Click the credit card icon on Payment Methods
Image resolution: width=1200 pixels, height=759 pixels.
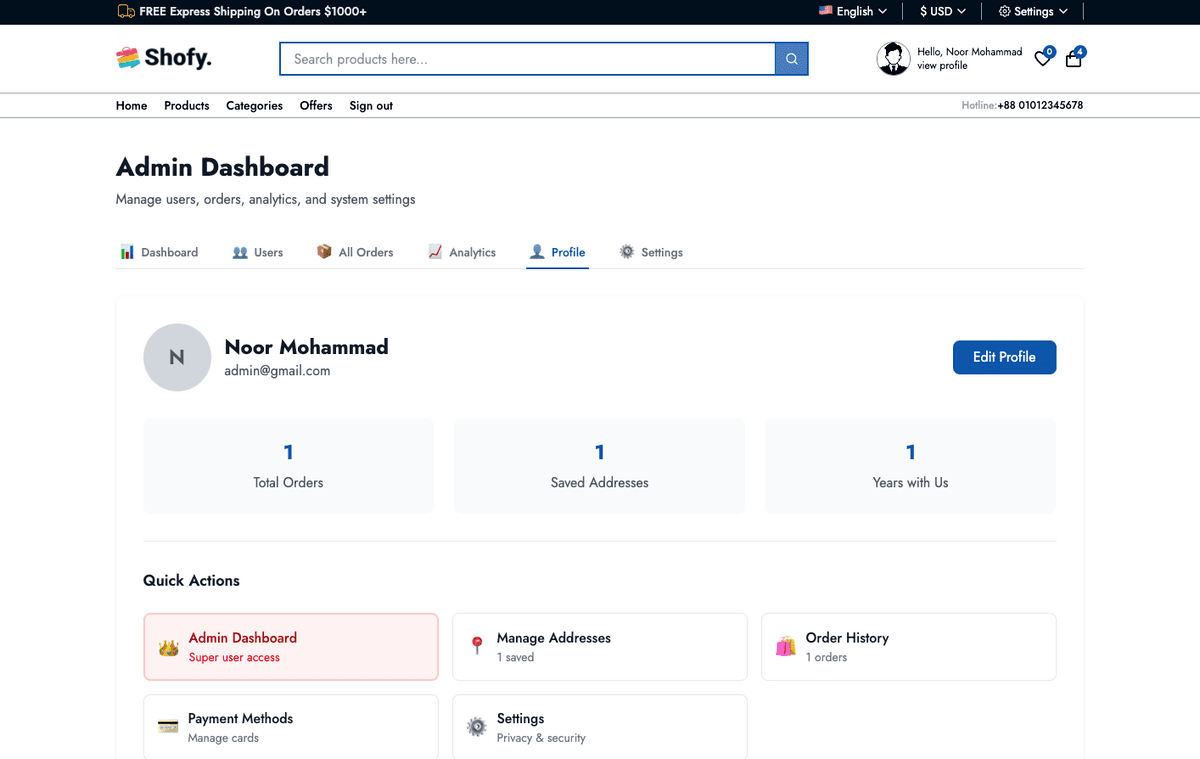coord(168,727)
